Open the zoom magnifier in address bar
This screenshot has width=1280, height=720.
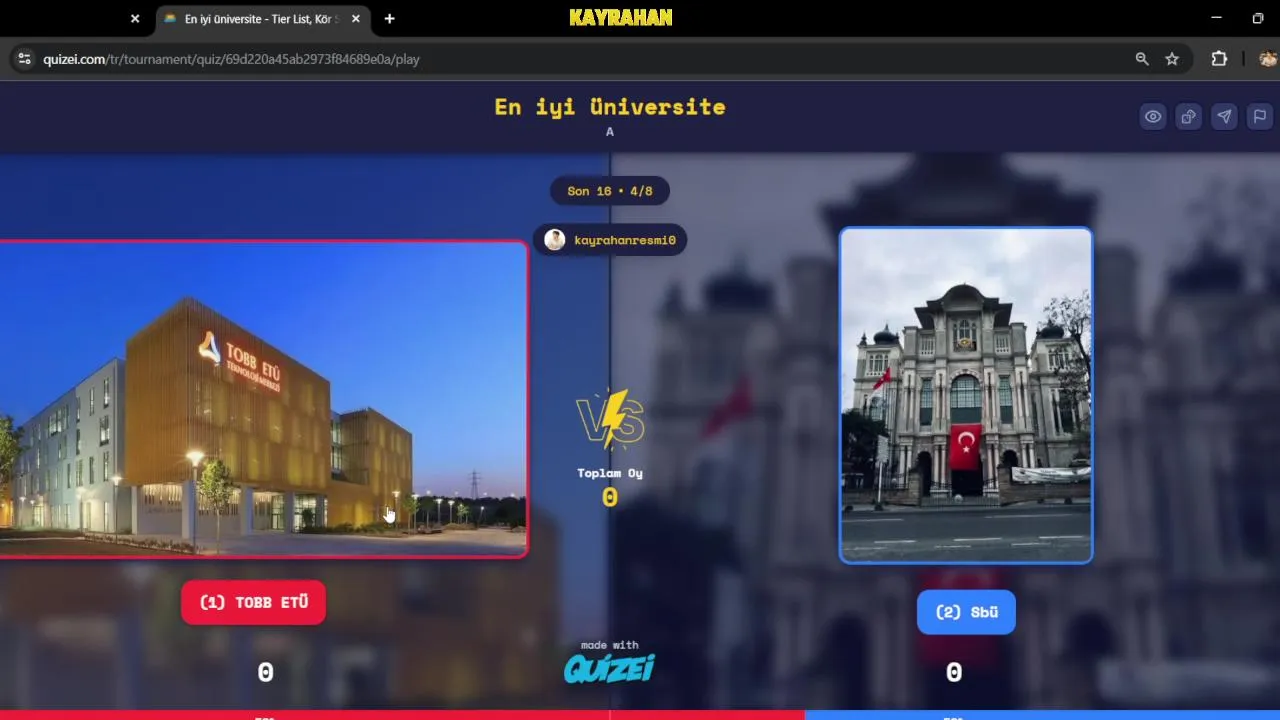[x=1142, y=59]
